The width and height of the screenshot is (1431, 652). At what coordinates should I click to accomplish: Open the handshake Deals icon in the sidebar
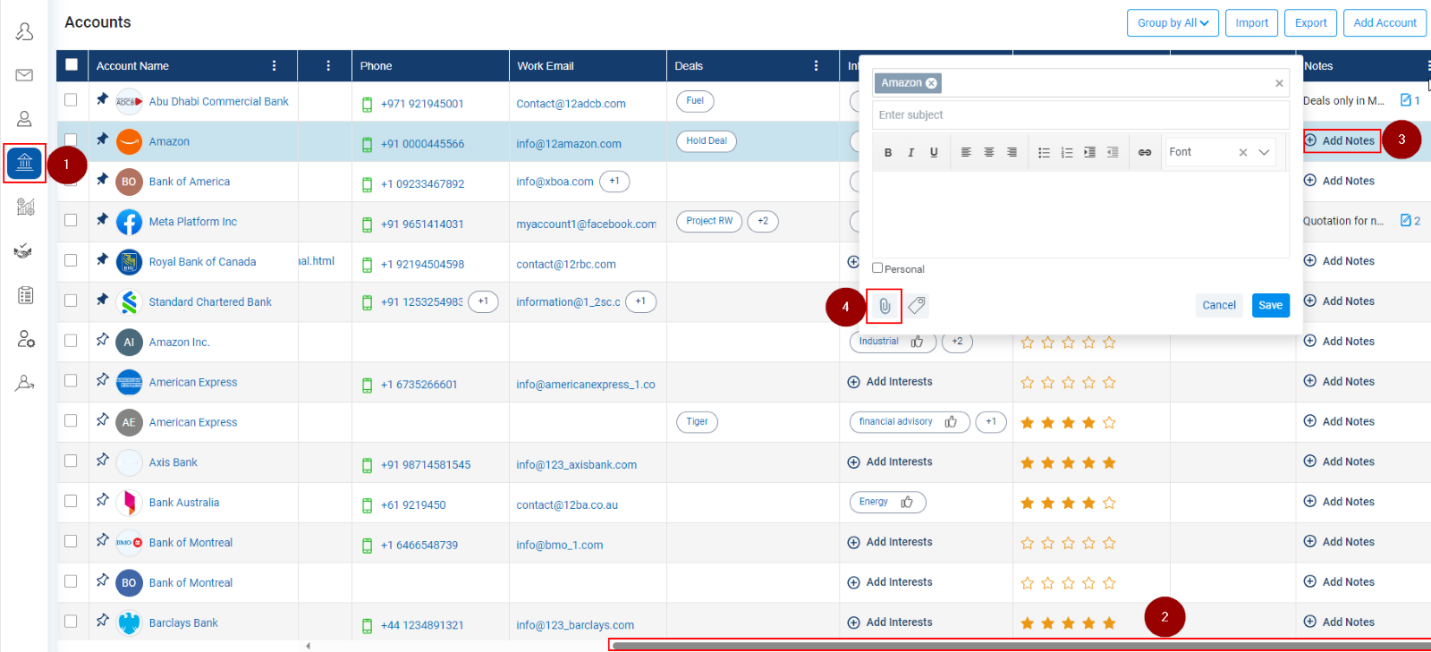tap(24, 251)
